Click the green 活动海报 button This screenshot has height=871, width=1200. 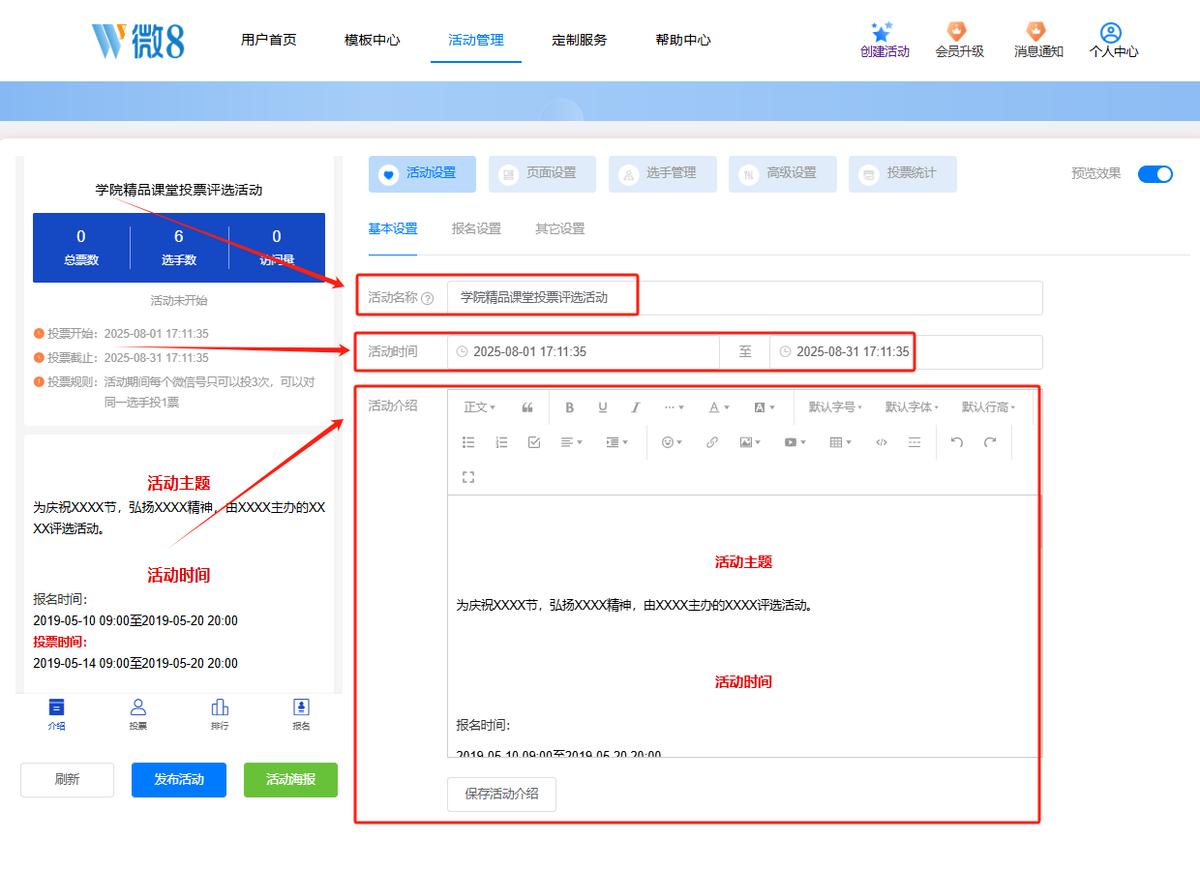tap(291, 780)
